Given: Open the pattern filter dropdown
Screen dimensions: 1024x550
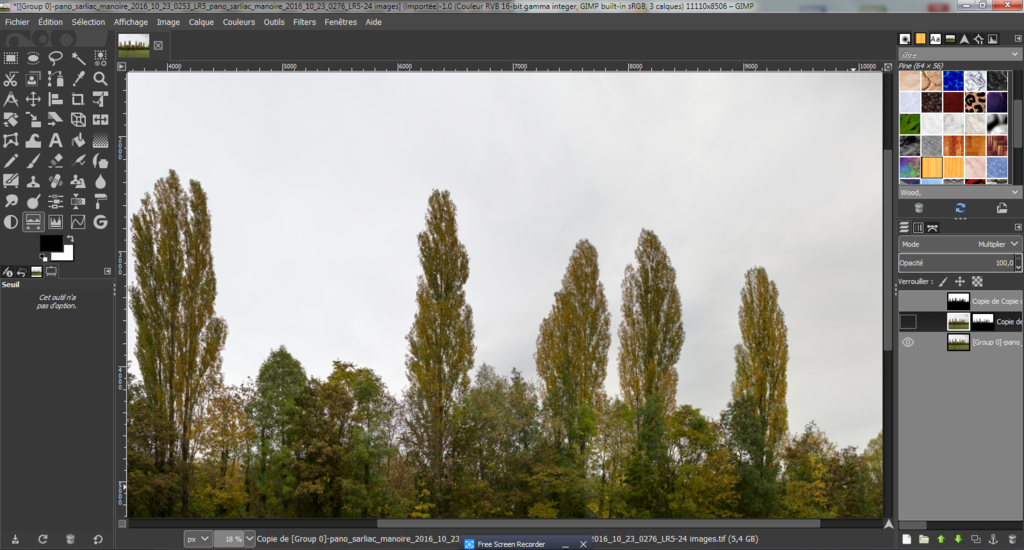Looking at the screenshot, I should (x=1015, y=54).
